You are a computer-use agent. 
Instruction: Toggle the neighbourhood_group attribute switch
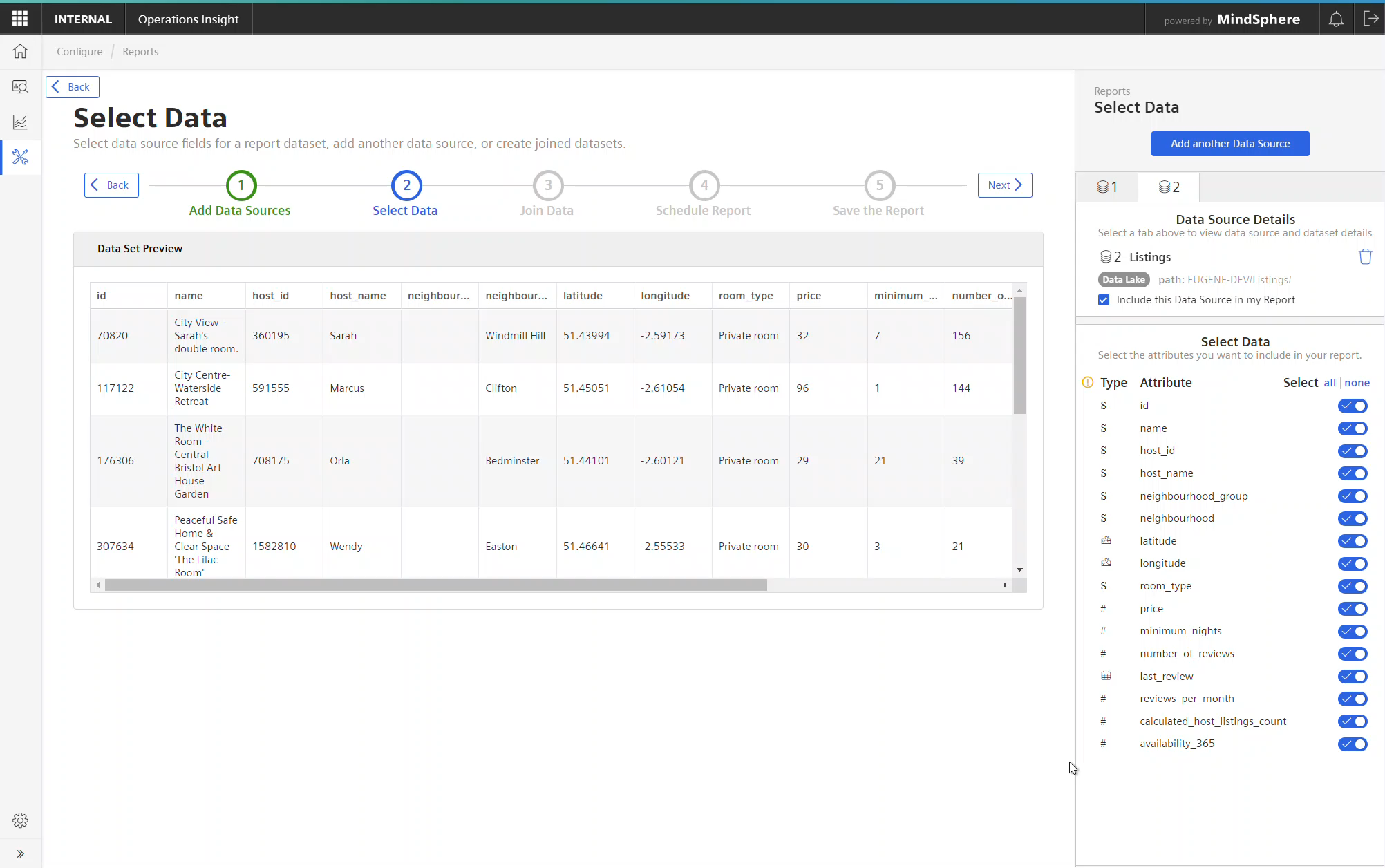coord(1353,496)
